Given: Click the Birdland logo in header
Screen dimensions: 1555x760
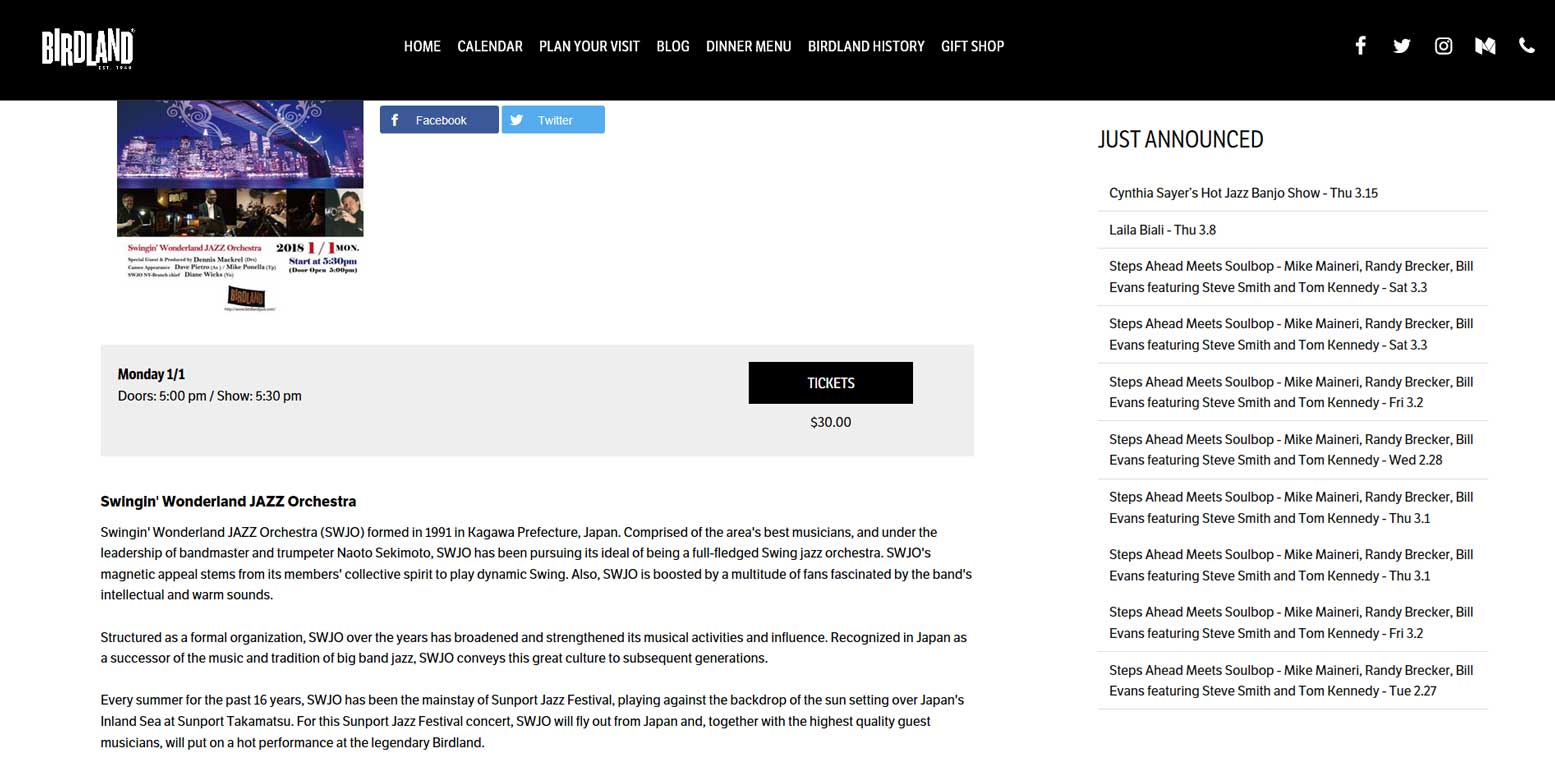Looking at the screenshot, I should 88,48.
